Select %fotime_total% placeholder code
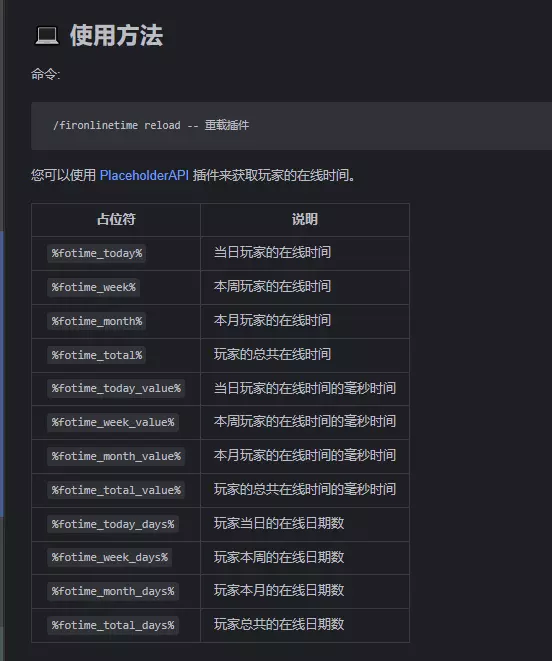 click(97, 355)
